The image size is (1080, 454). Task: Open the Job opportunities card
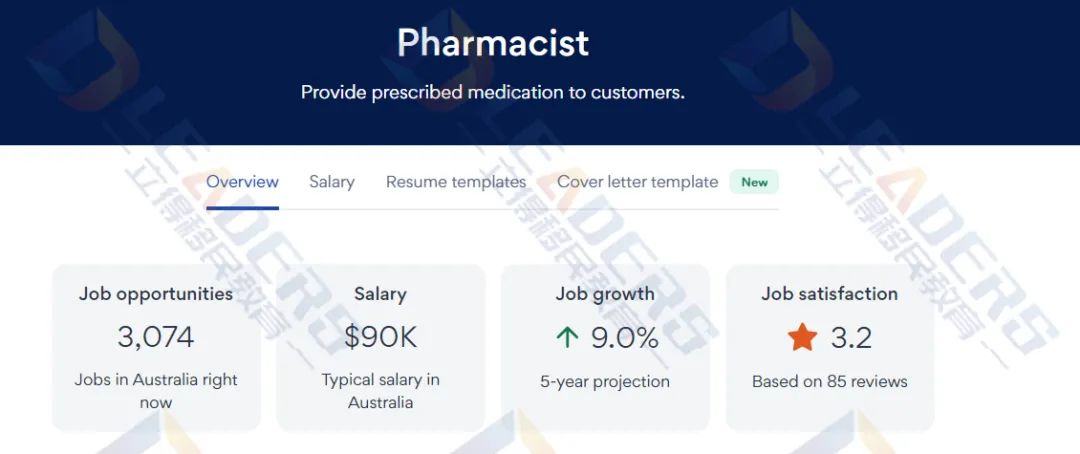click(x=156, y=348)
